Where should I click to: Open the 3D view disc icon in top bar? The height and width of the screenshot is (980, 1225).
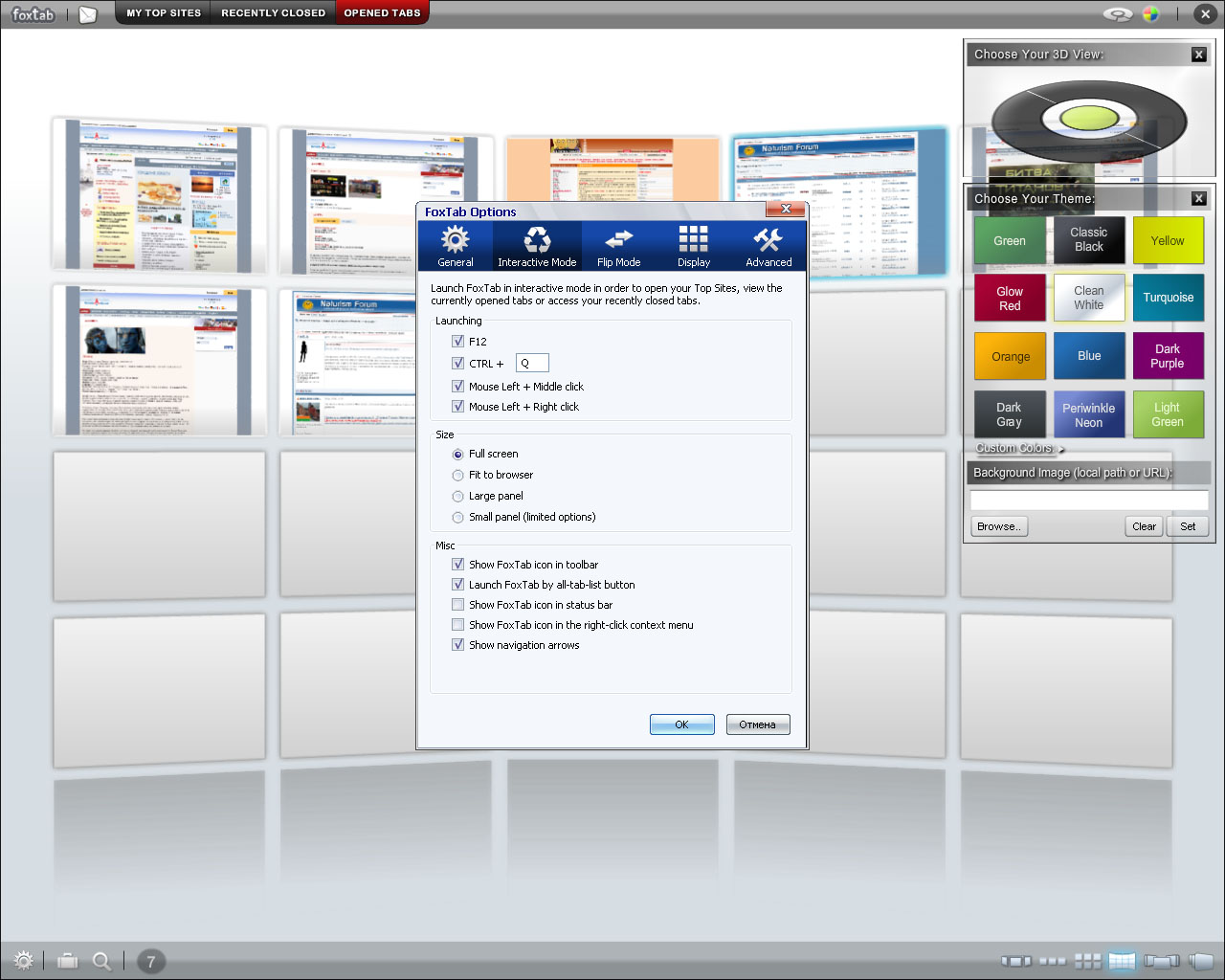pyautogui.click(x=1118, y=14)
